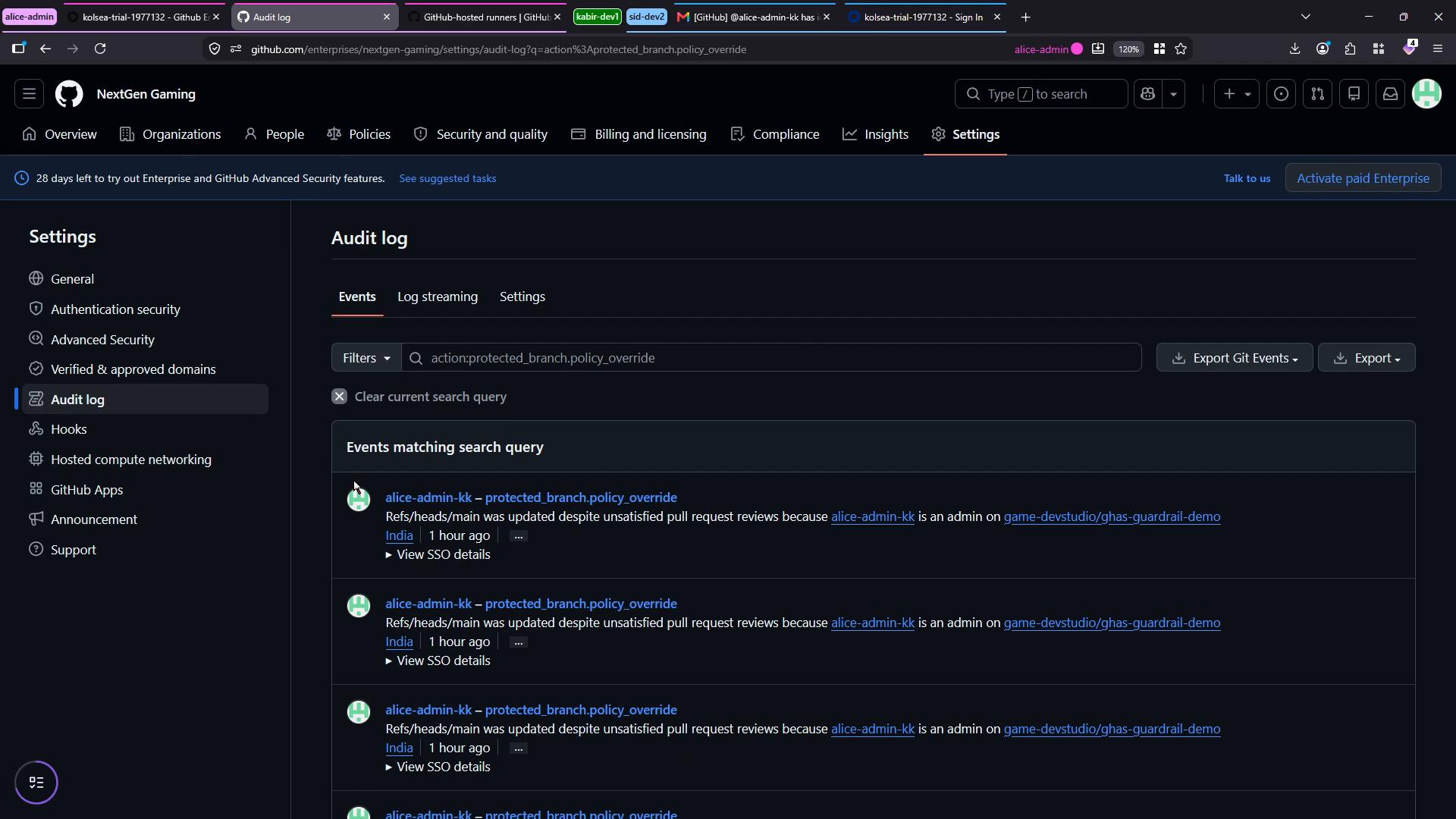Open the Export dropdown
This screenshot has width=1456, height=819.
pyautogui.click(x=1367, y=358)
